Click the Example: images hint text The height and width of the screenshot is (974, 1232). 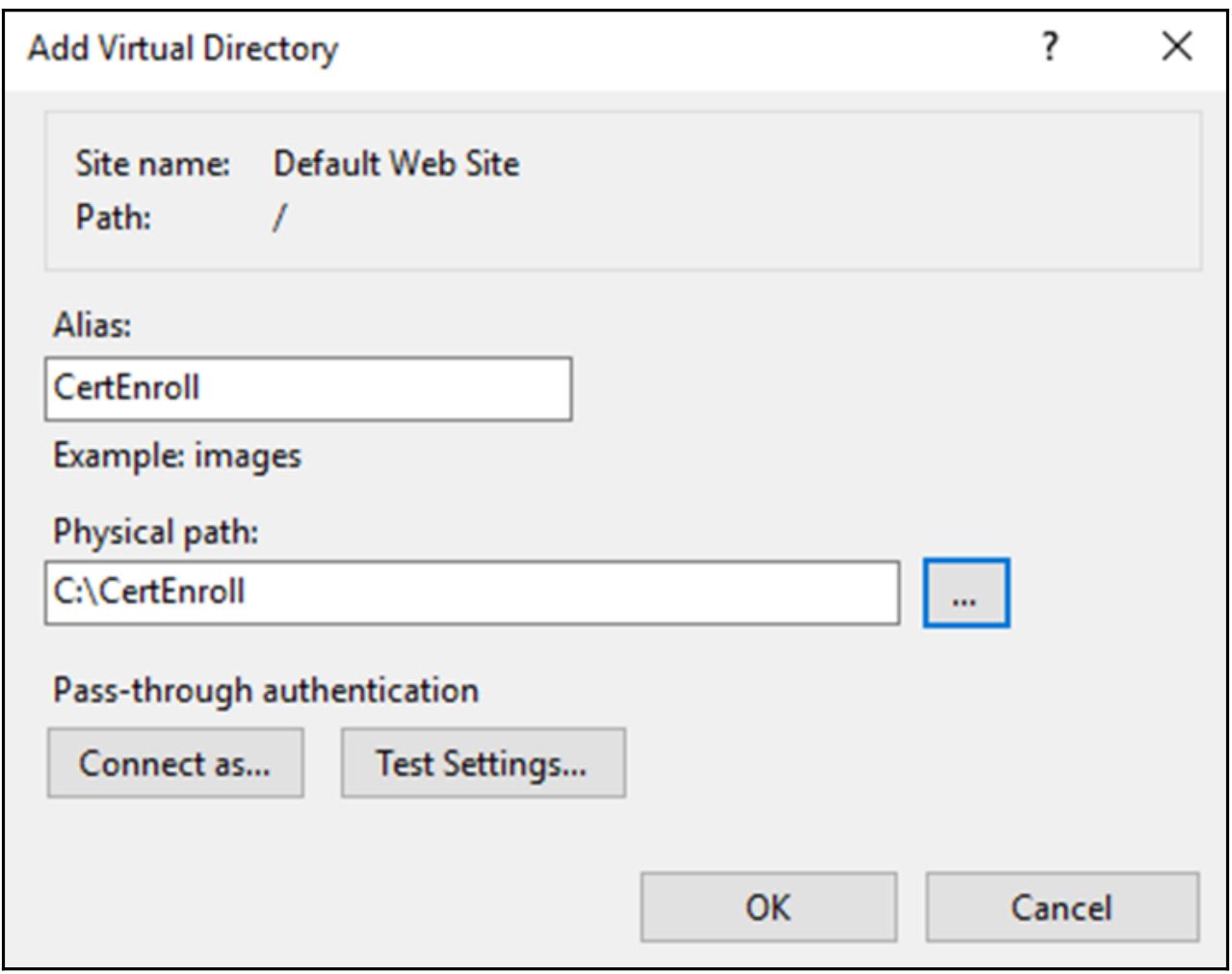coord(177,455)
